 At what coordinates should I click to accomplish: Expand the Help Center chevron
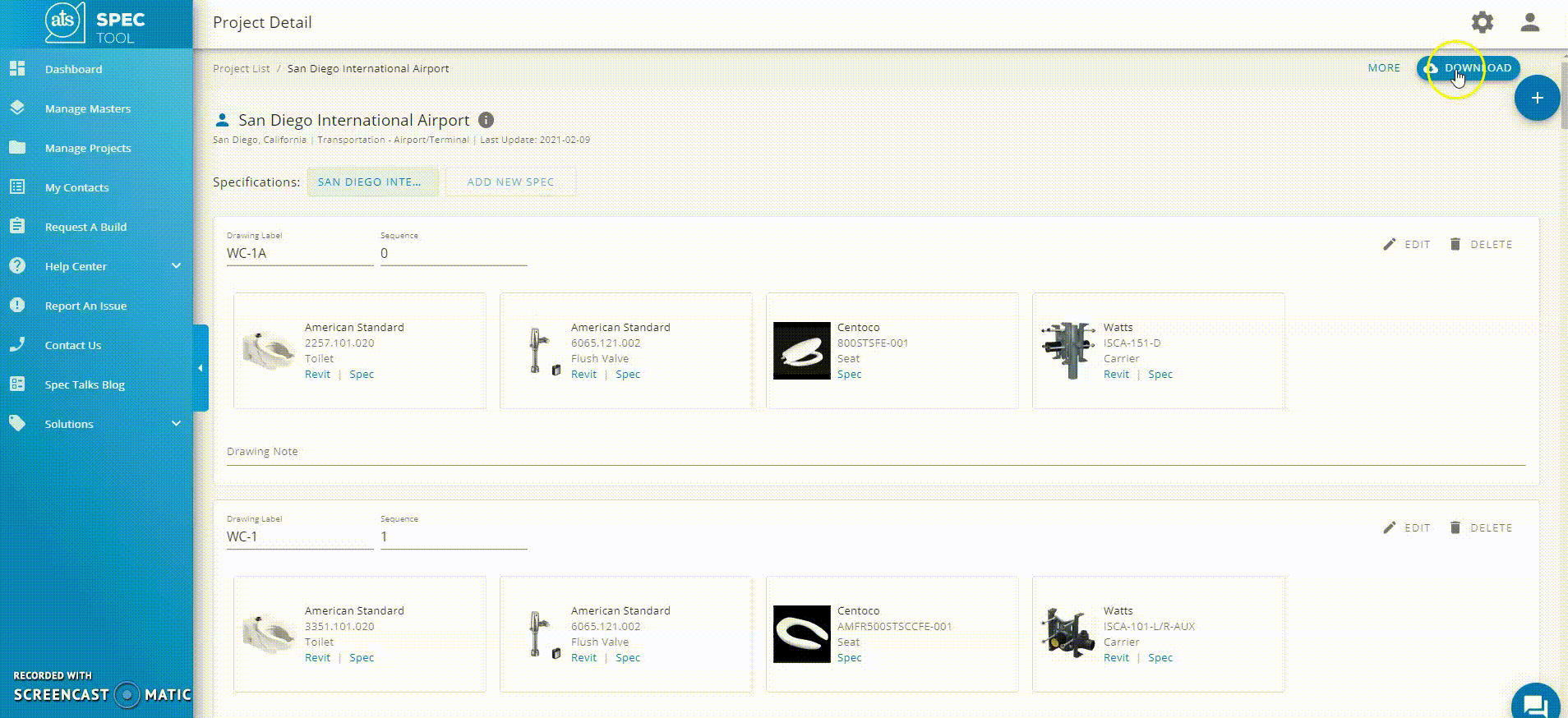click(176, 265)
